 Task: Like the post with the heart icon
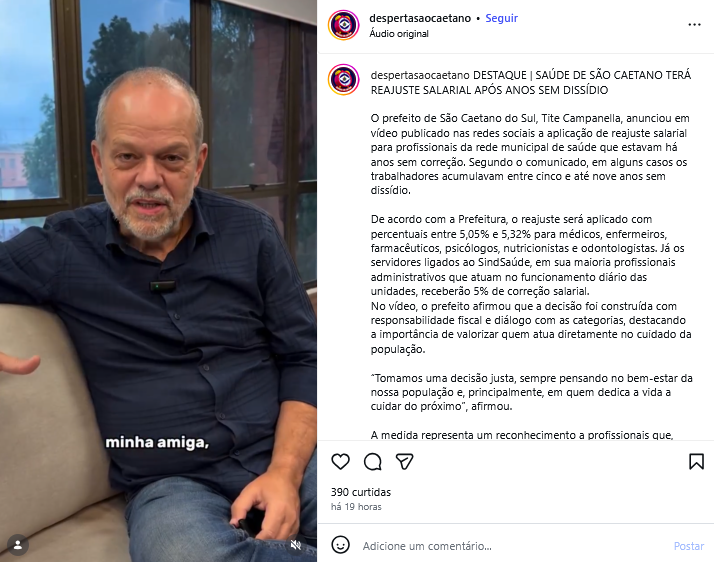tap(340, 461)
